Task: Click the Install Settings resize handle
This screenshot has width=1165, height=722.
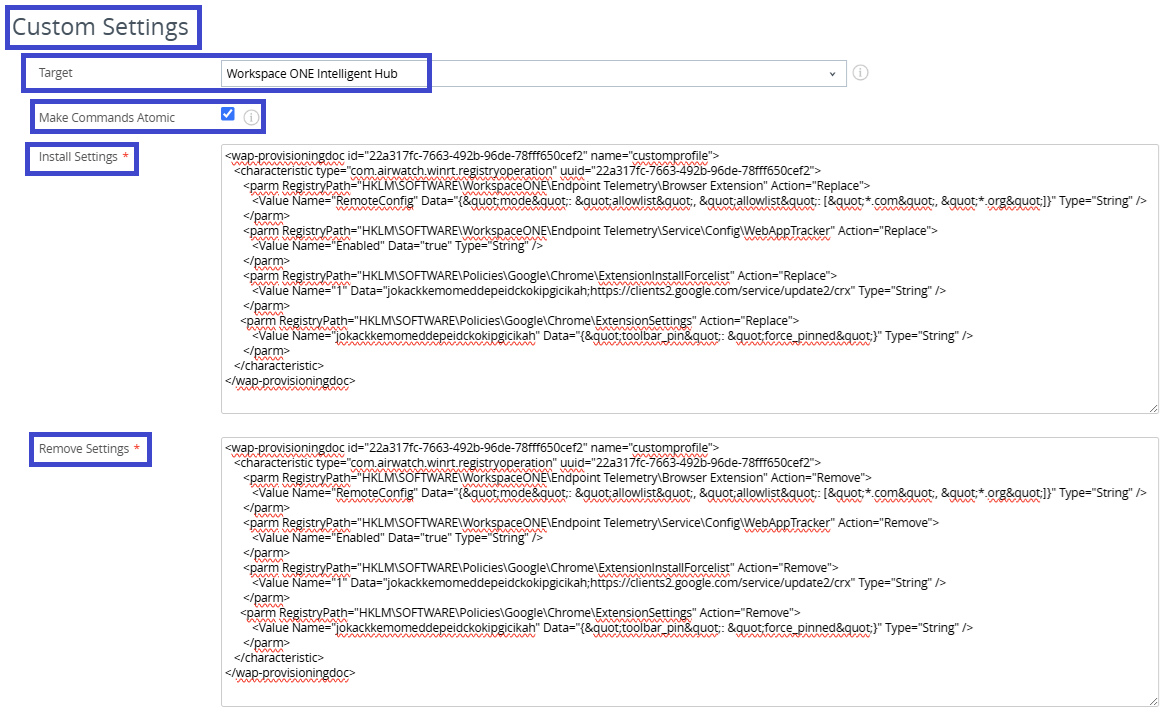Action: pyautogui.click(x=1153, y=408)
